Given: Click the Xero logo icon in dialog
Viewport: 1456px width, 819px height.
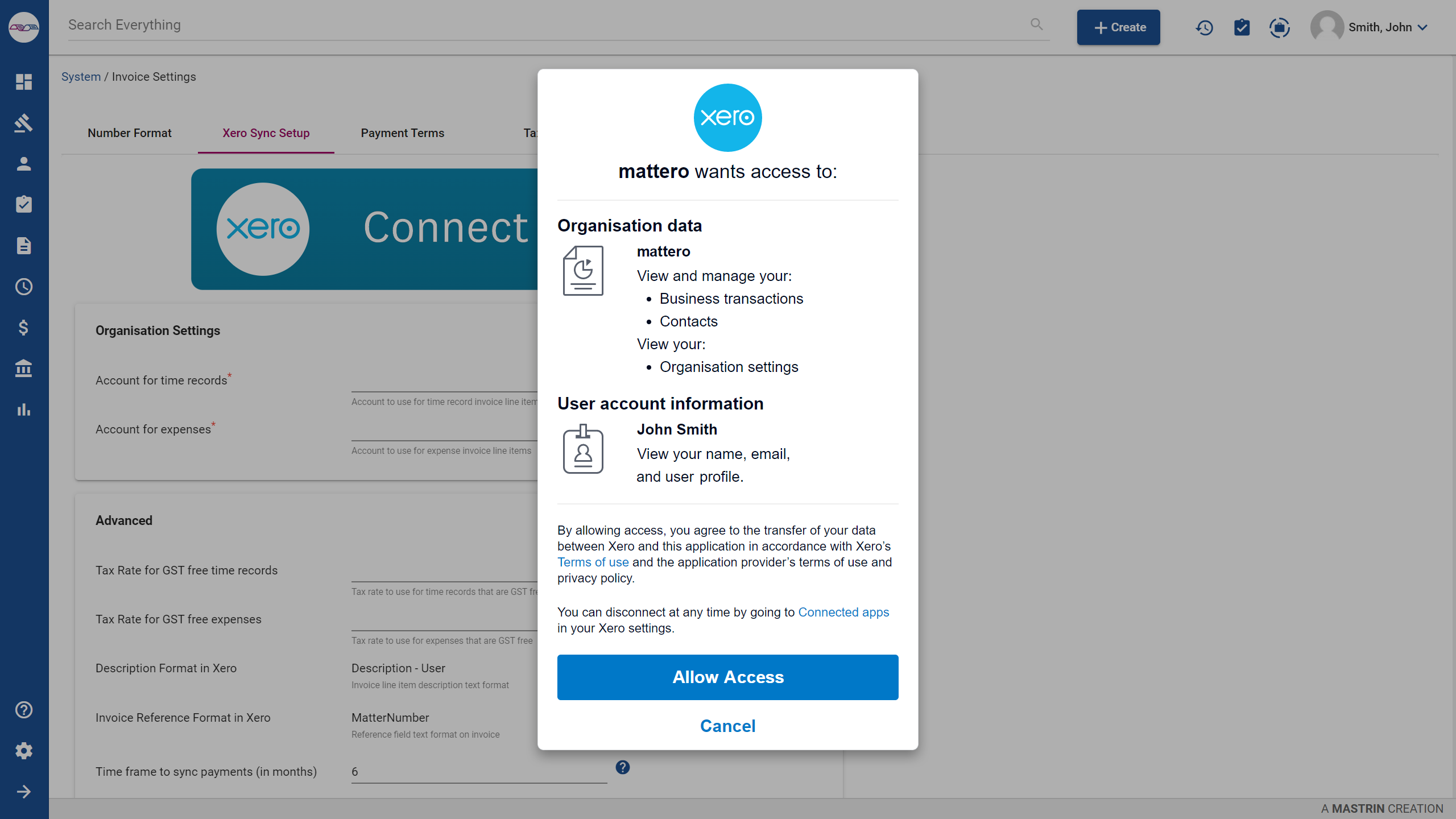Looking at the screenshot, I should pos(728,117).
